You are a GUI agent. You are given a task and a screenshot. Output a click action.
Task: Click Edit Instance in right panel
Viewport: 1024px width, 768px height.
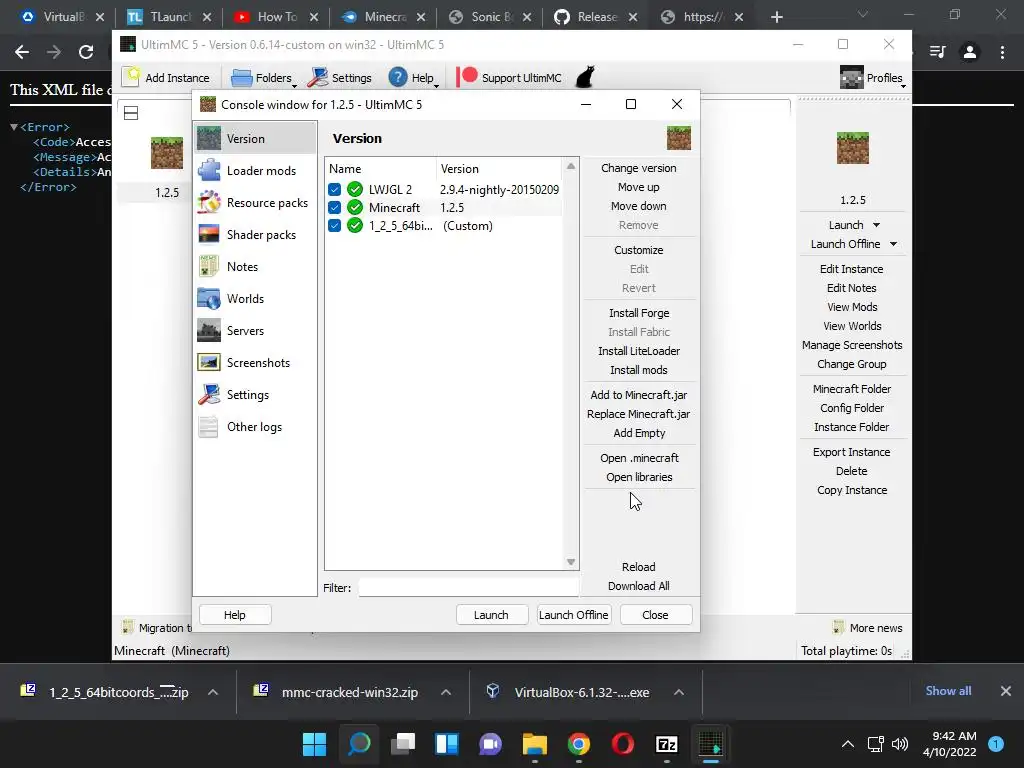(x=852, y=269)
